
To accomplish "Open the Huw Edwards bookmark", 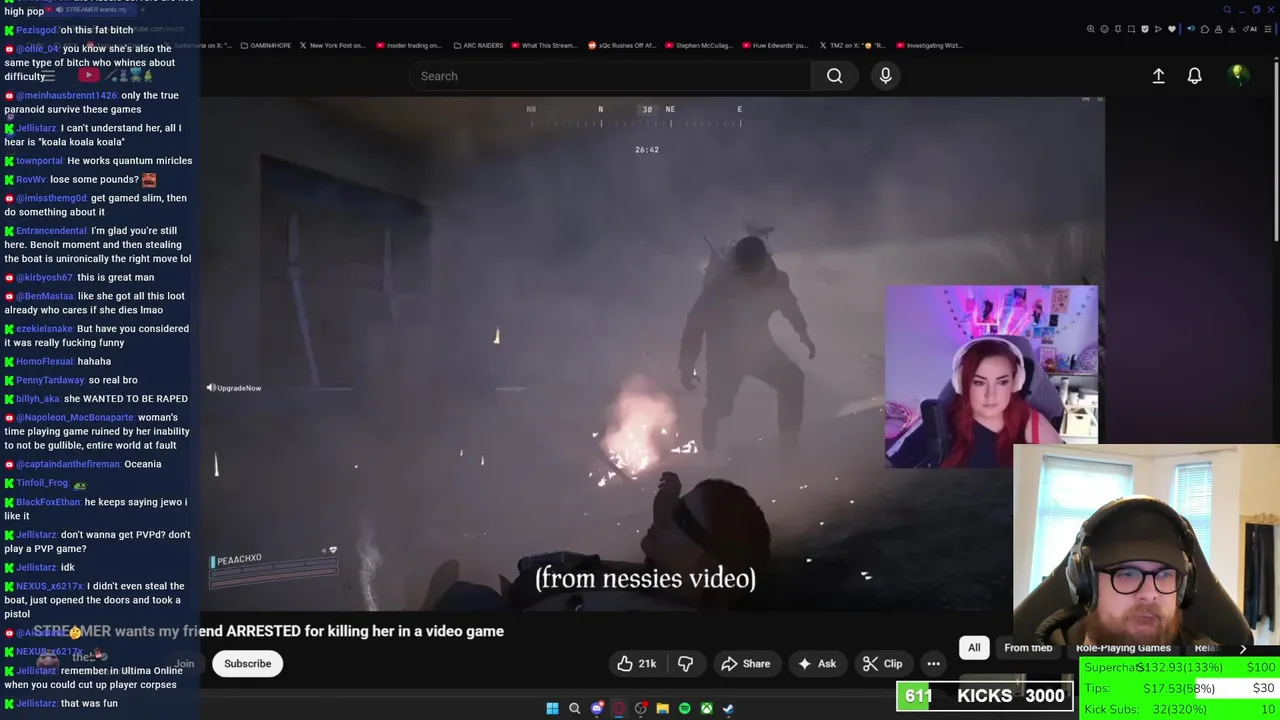I will coord(773,45).
